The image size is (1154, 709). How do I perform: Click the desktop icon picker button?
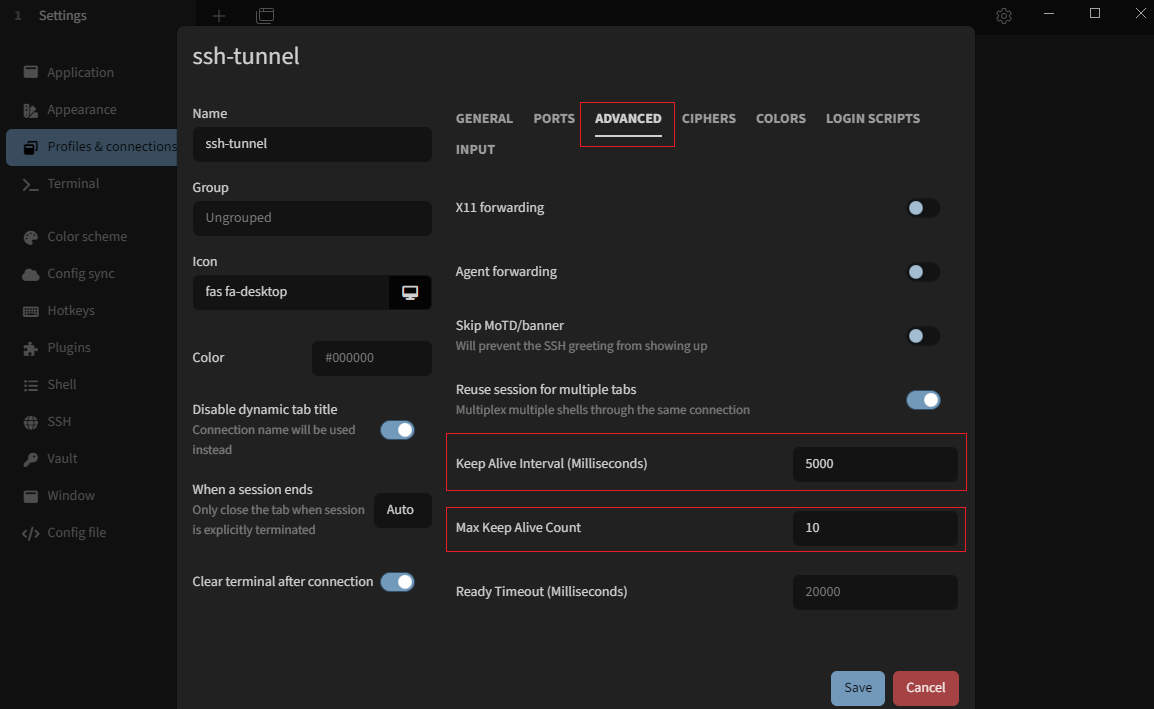point(410,292)
